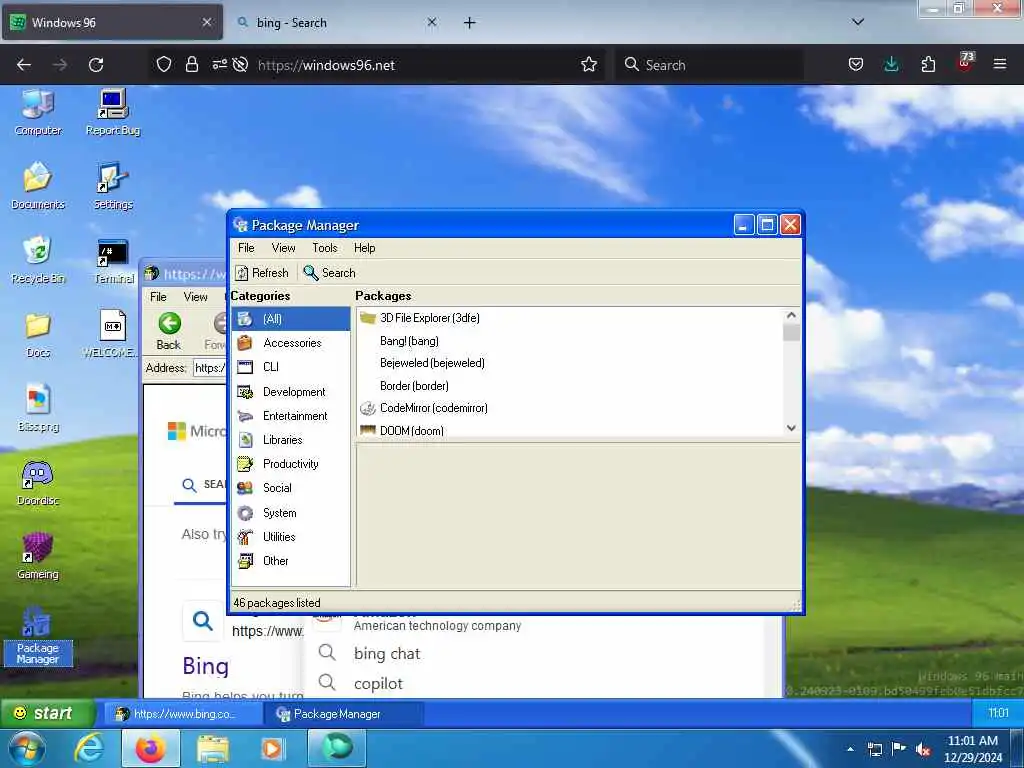This screenshot has width=1024, height=768.
Task: Select the Package Manager desktop icon
Action: pos(38,637)
